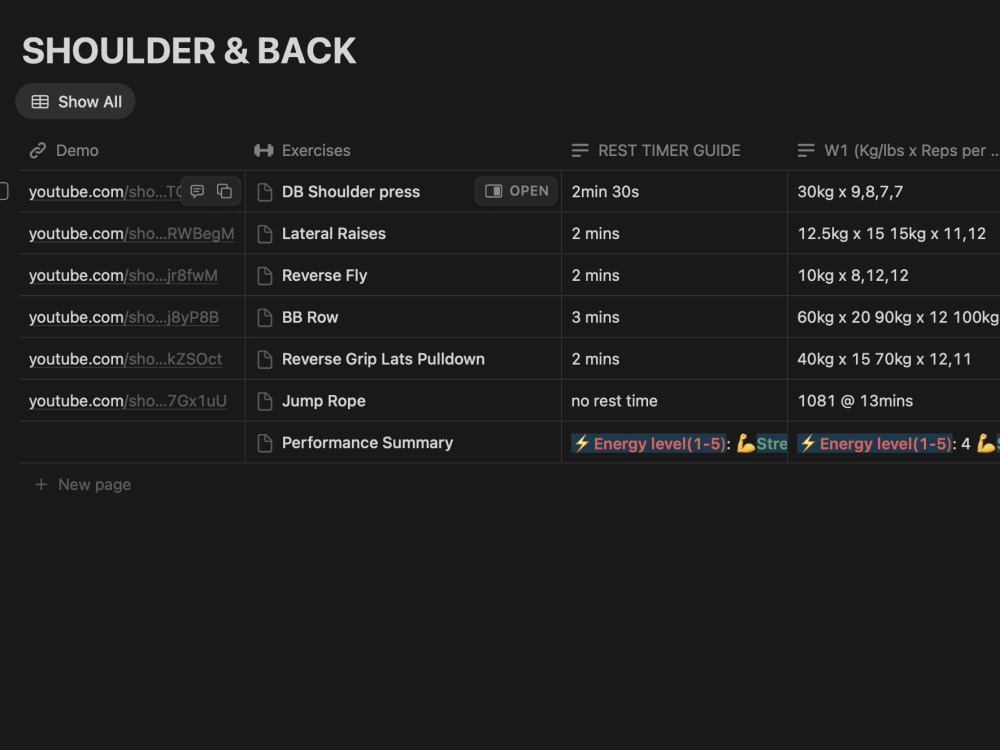The image size is (1000, 750).
Task: Click the dumbbell icon beside Exercises
Action: pyautogui.click(x=263, y=151)
